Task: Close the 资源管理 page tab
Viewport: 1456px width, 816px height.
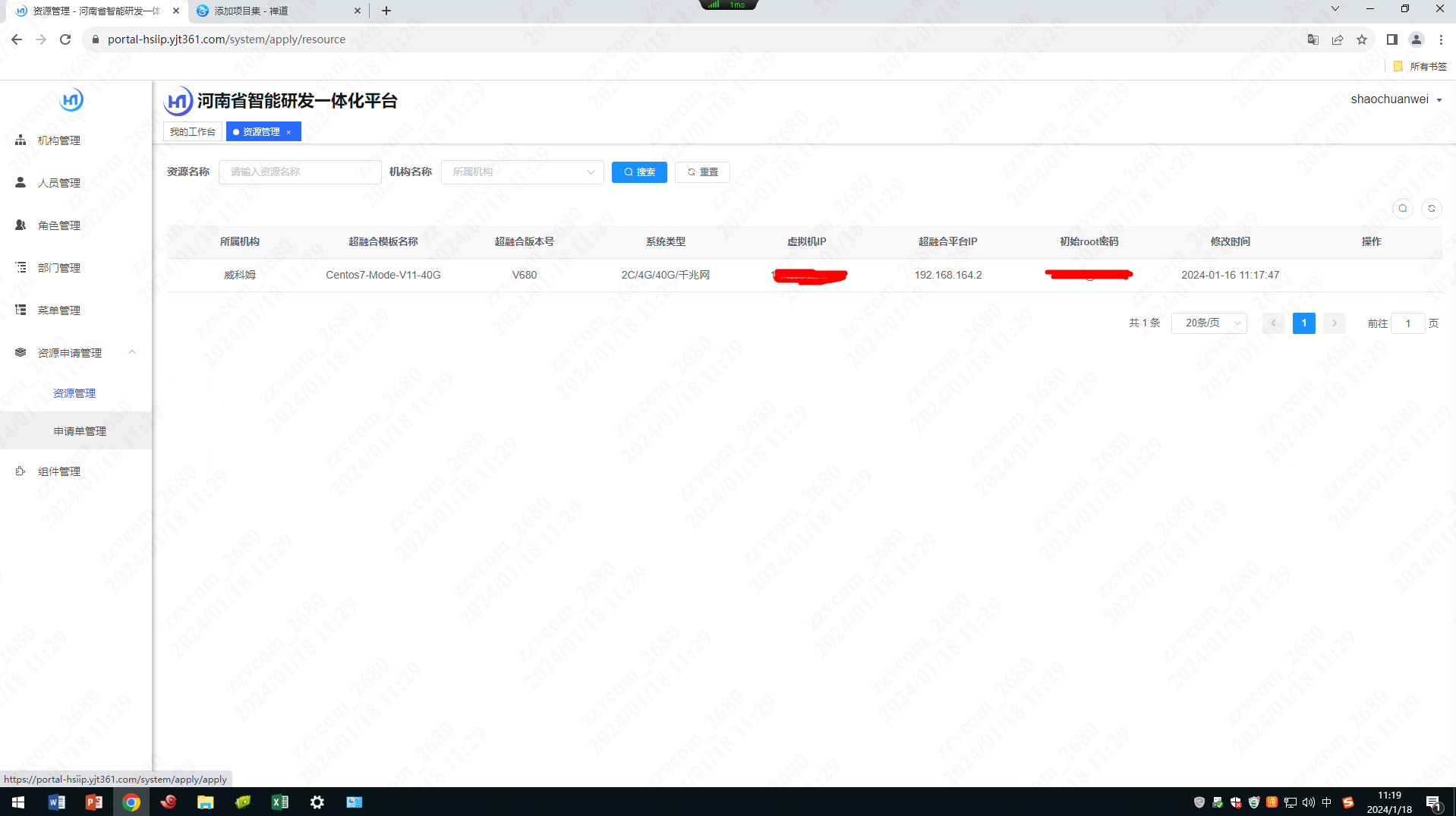Action: pos(288,132)
